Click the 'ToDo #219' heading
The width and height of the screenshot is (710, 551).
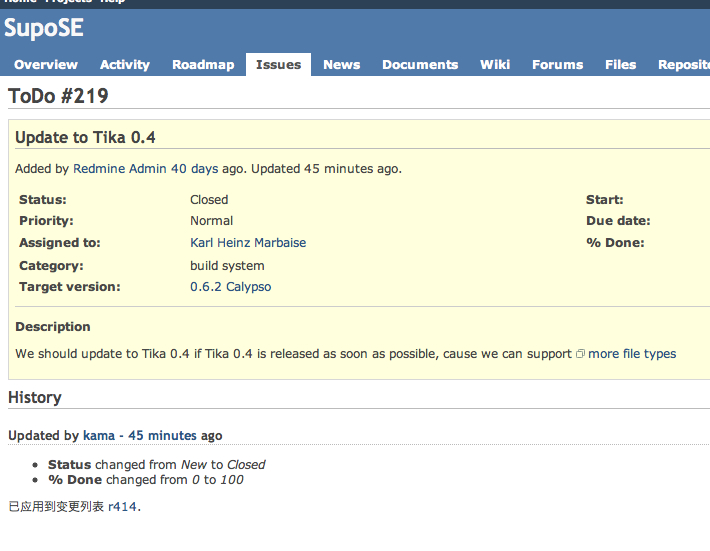[58, 96]
